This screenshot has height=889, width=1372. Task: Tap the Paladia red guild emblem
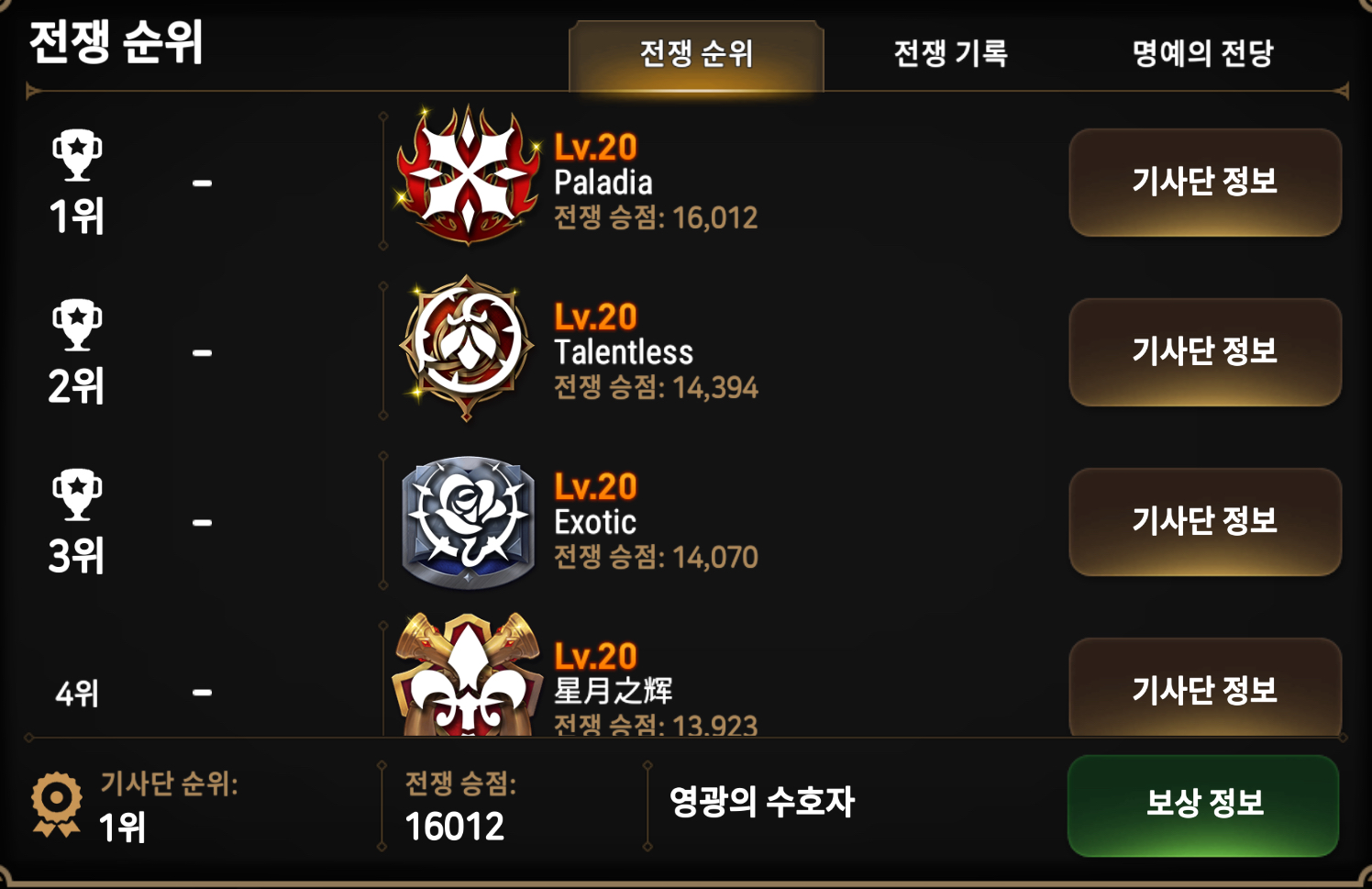tap(468, 176)
